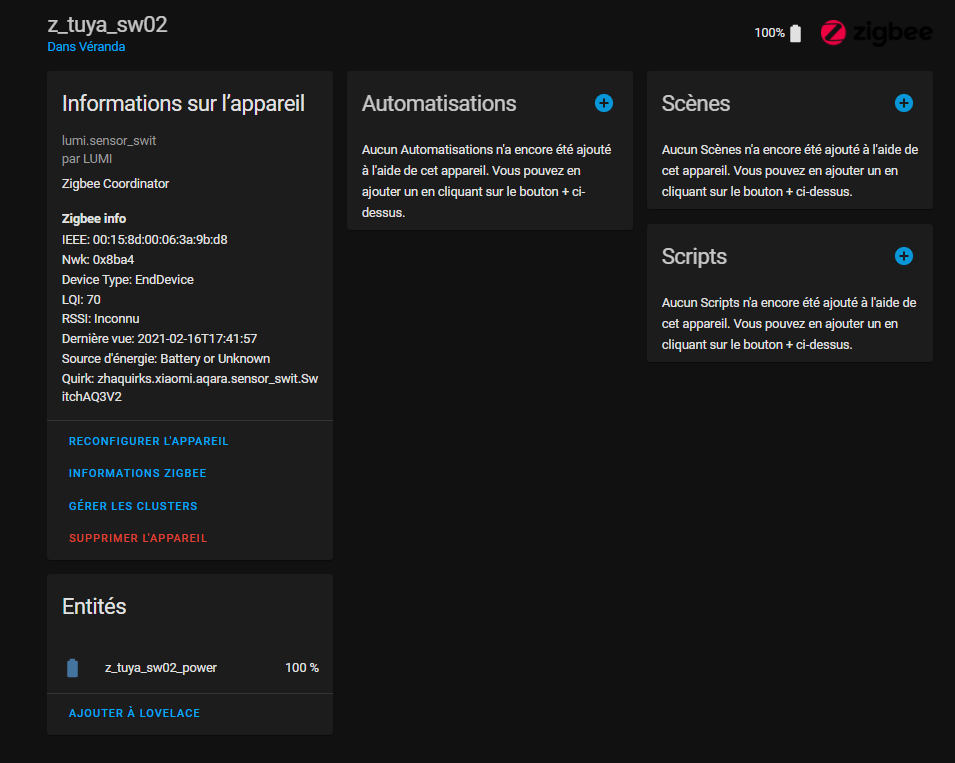The image size is (955, 763).
Task: Click Supprimer l'appareil to remove device
Action: [138, 538]
